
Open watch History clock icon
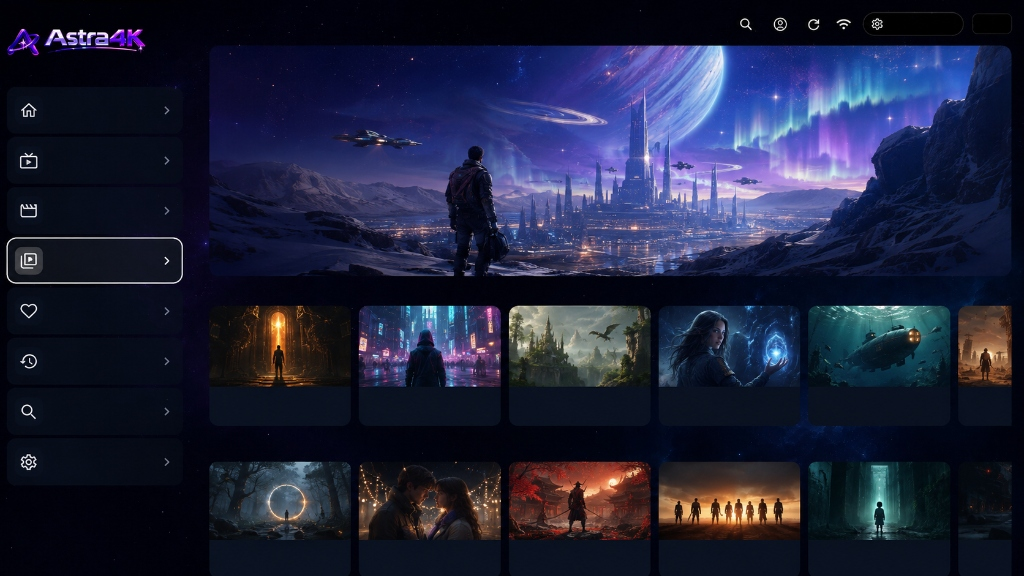click(x=29, y=361)
